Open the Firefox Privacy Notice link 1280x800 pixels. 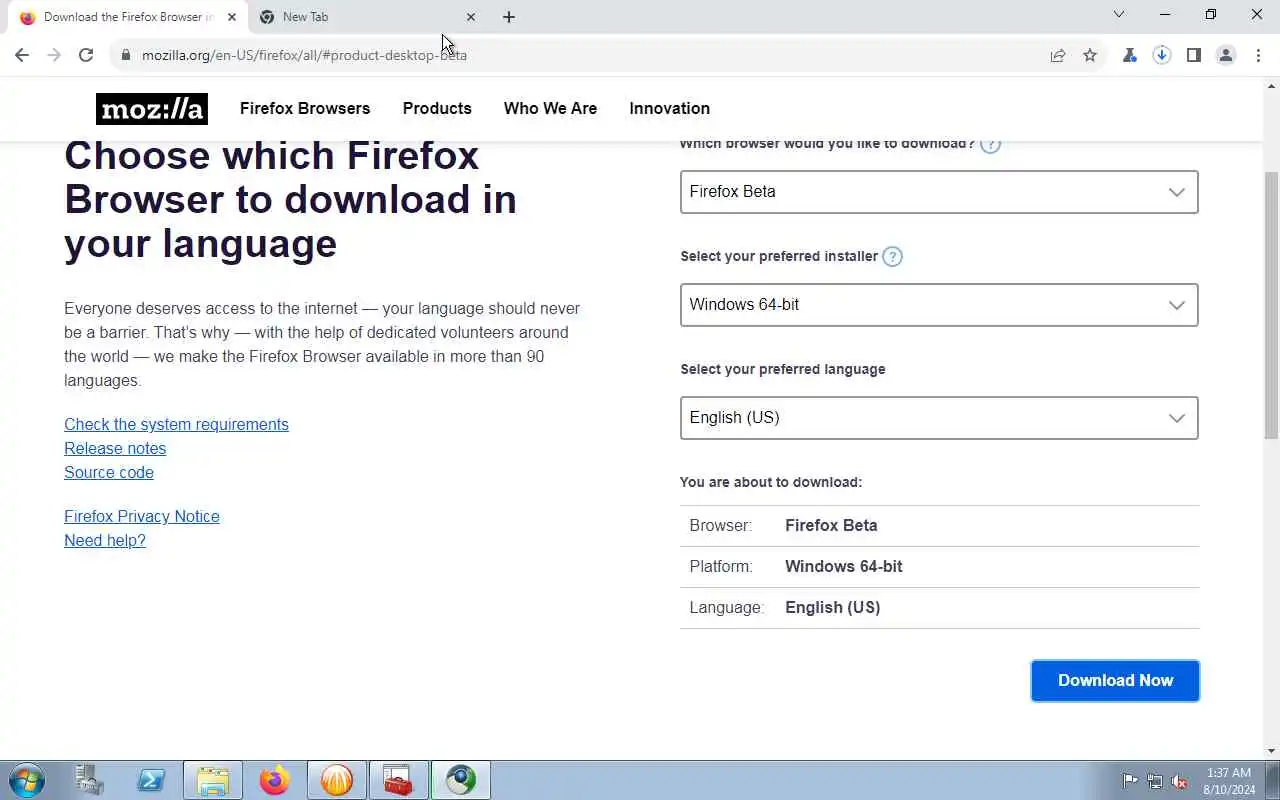point(142,516)
